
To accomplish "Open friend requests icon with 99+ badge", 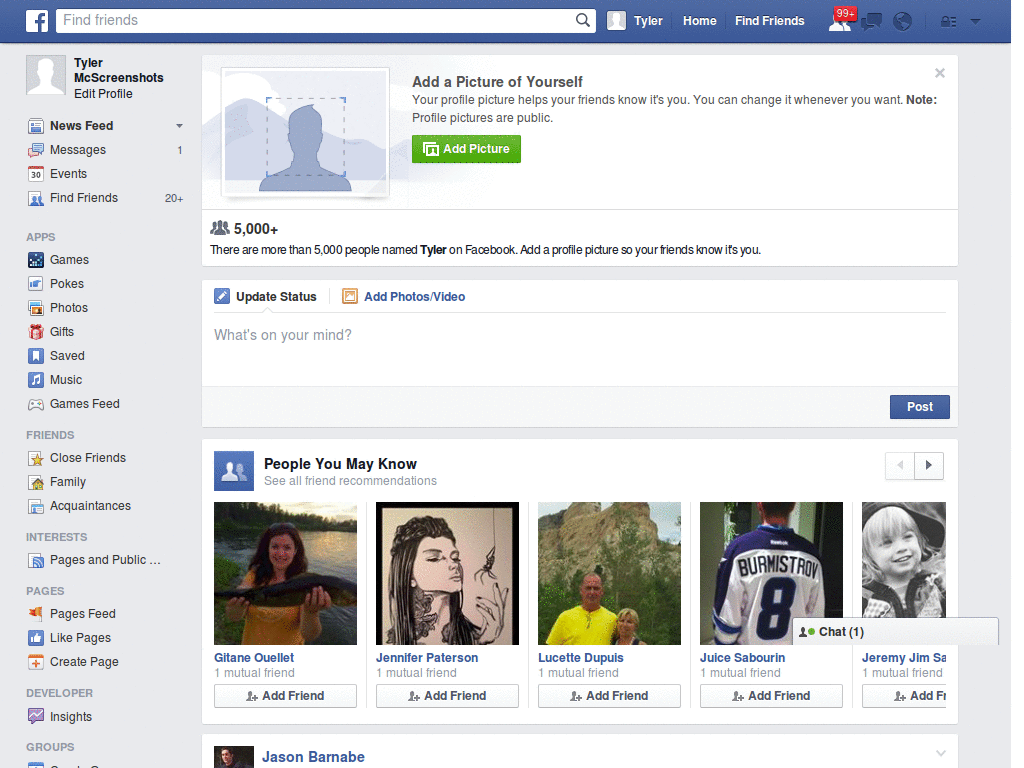I will pyautogui.click(x=840, y=21).
